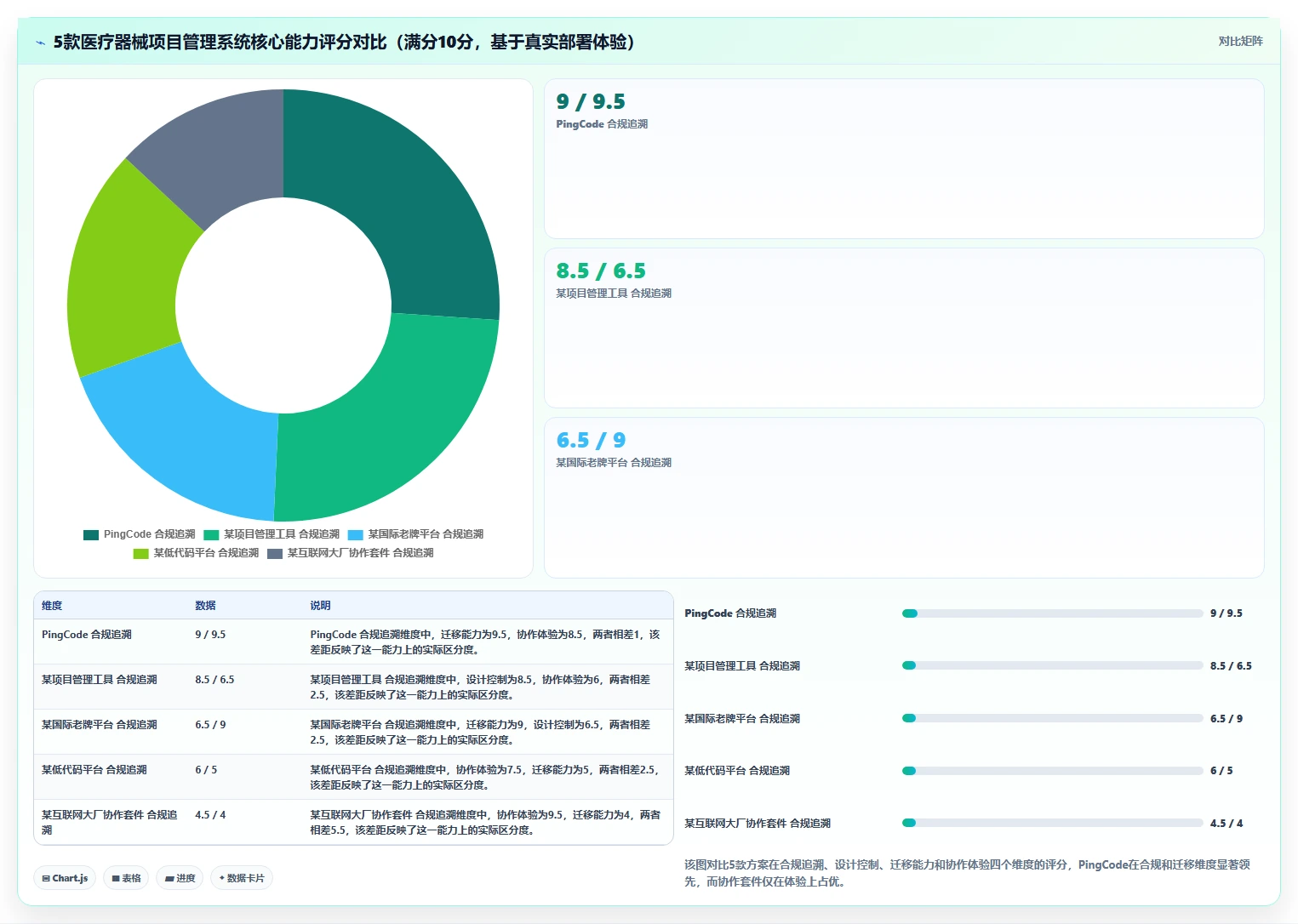The image size is (1298, 924).
Task: Toggle the 某项目管理工具 合规追溯 legend swatch
Action: (x=211, y=534)
